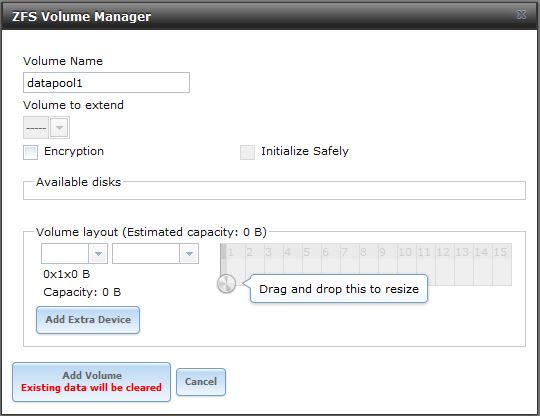Image resolution: width=540 pixels, height=416 pixels.
Task: Cancel the ZFS Volume Manager dialog
Action: 201,382
